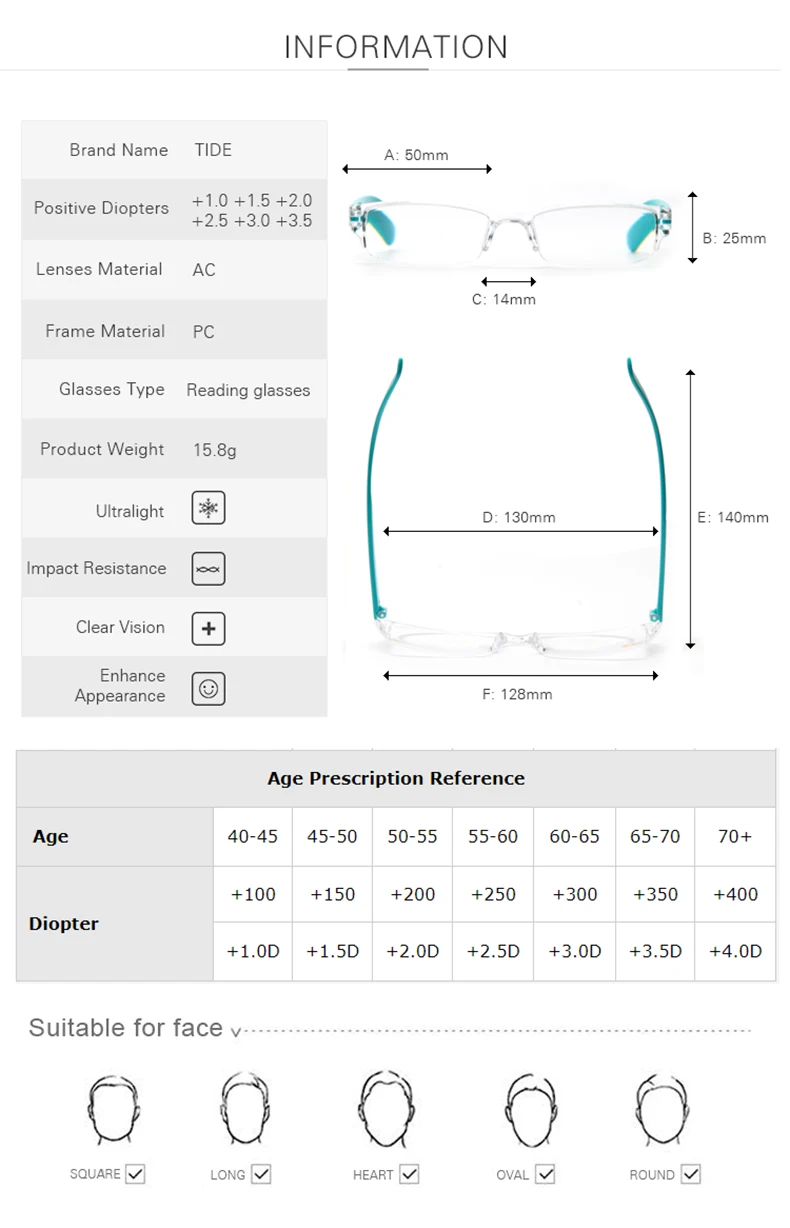Click the INFORMATION heading
The image size is (790, 1228).
tap(396, 47)
